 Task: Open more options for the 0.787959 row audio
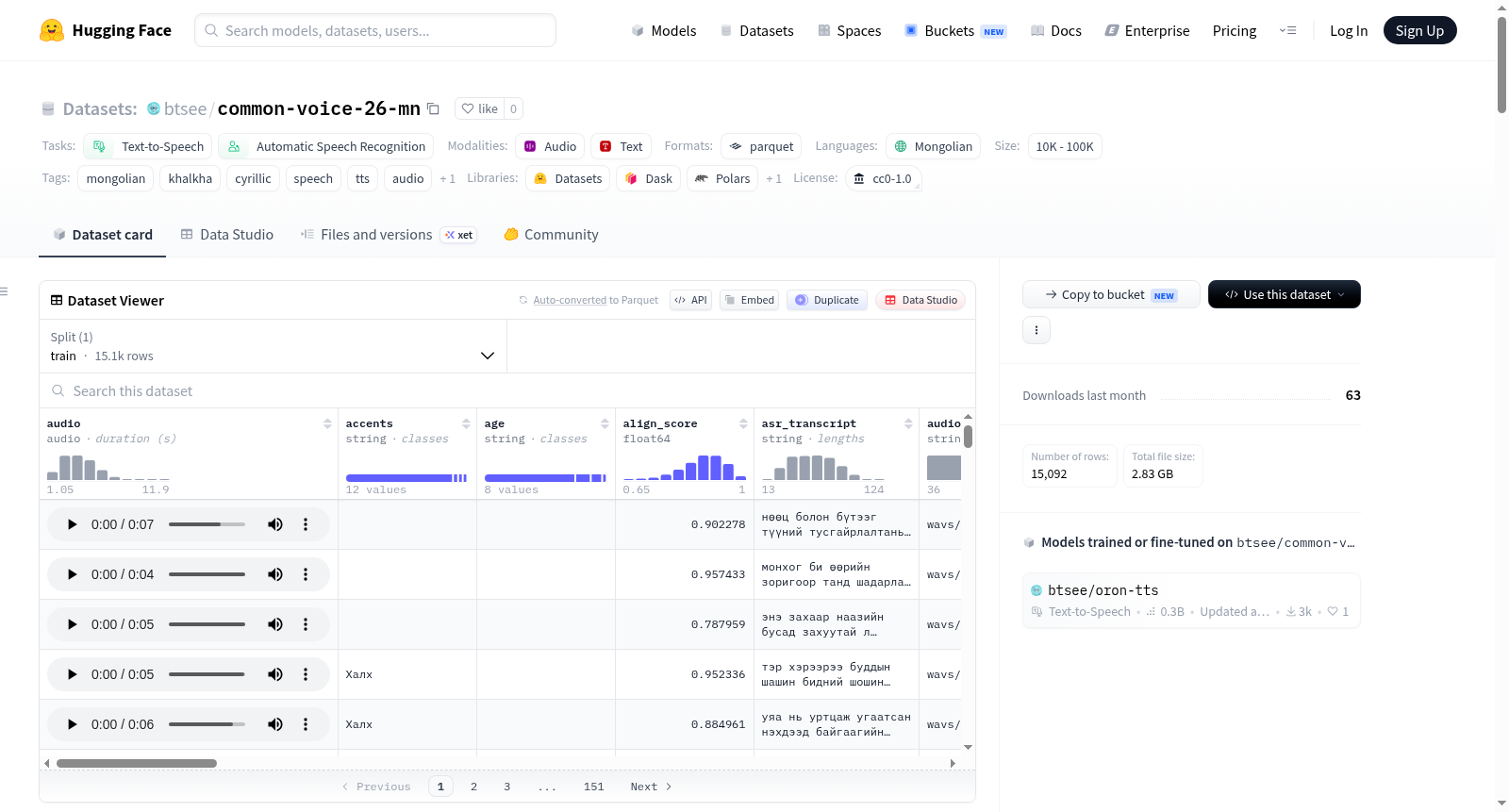[x=306, y=624]
